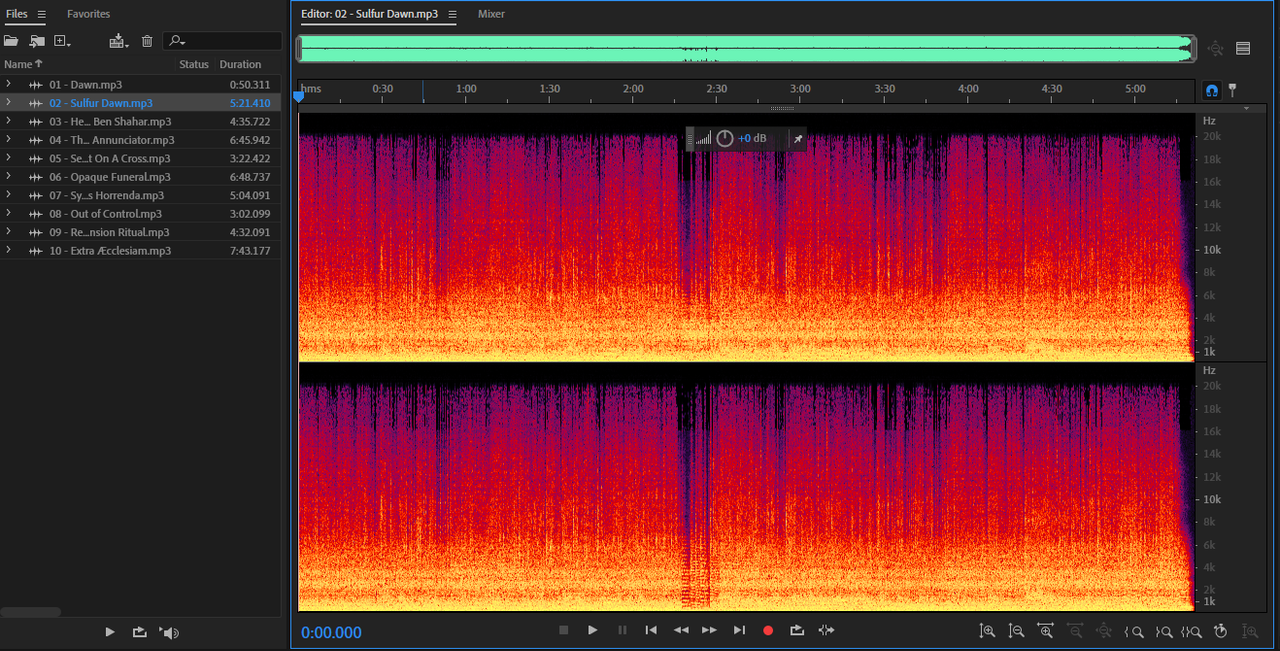Viewport: 1280px width, 651px height.
Task: Expand the 08 - Out of Control.mp3 row
Action: pyautogui.click(x=8, y=213)
